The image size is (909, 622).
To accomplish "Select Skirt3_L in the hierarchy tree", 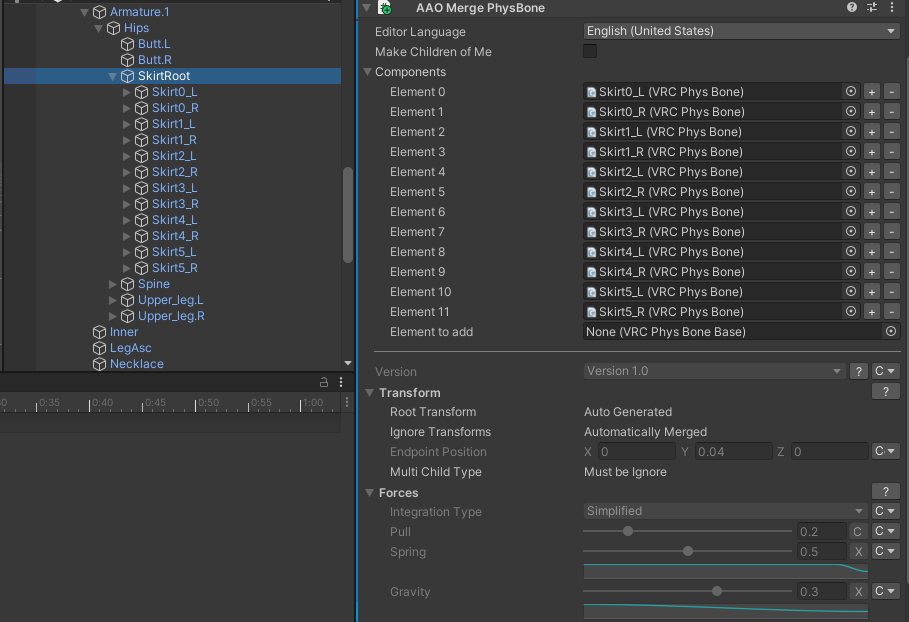I will coord(174,188).
